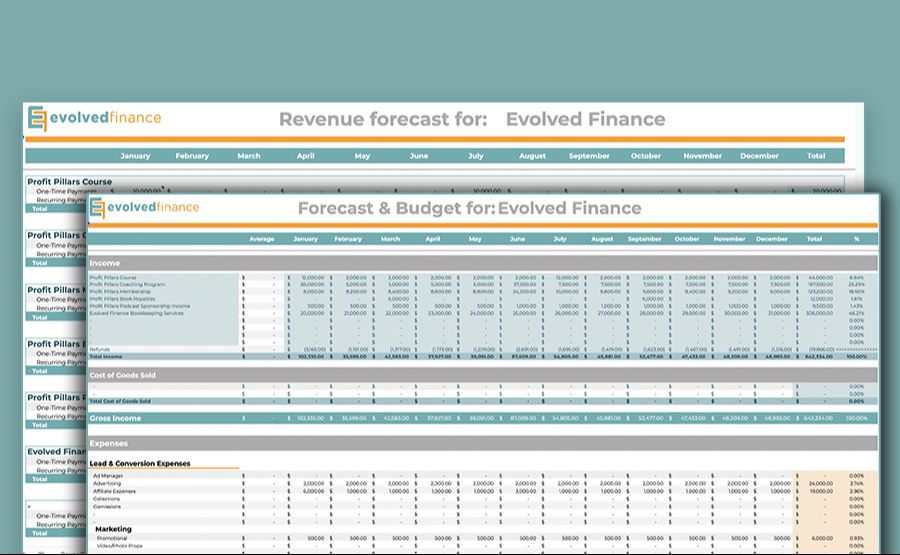Screen dimensions: 900x555
Task: Select Total column header on Revenue forecast sheet
Action: [816, 156]
